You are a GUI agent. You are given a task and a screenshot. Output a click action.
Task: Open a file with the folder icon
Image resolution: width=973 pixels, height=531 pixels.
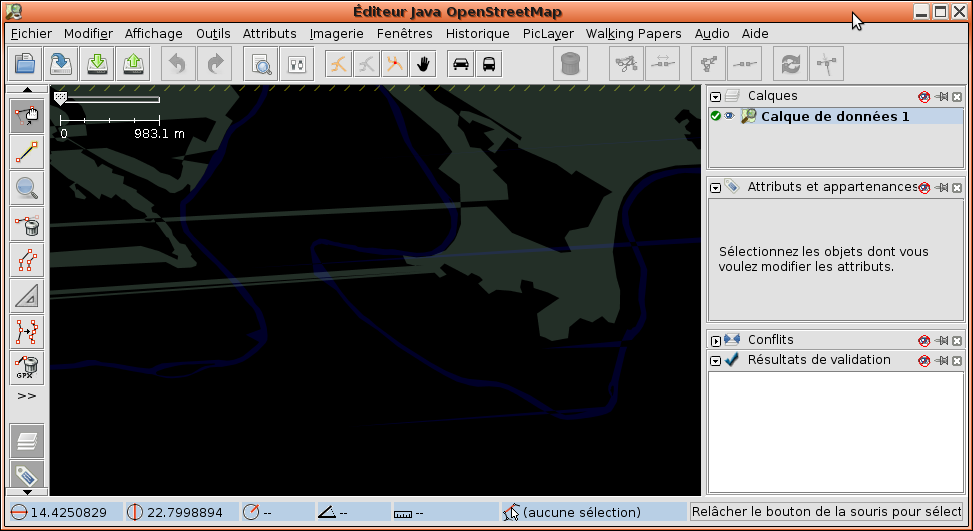pyautogui.click(x=25, y=63)
